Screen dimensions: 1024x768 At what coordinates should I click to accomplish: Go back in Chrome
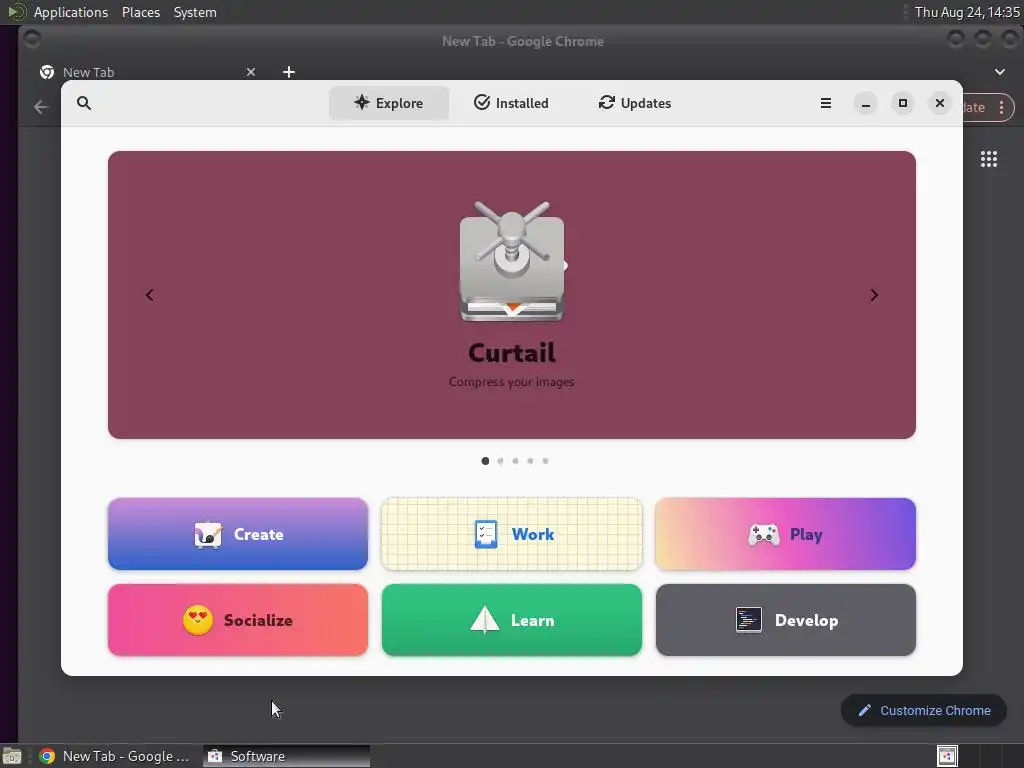click(41, 107)
